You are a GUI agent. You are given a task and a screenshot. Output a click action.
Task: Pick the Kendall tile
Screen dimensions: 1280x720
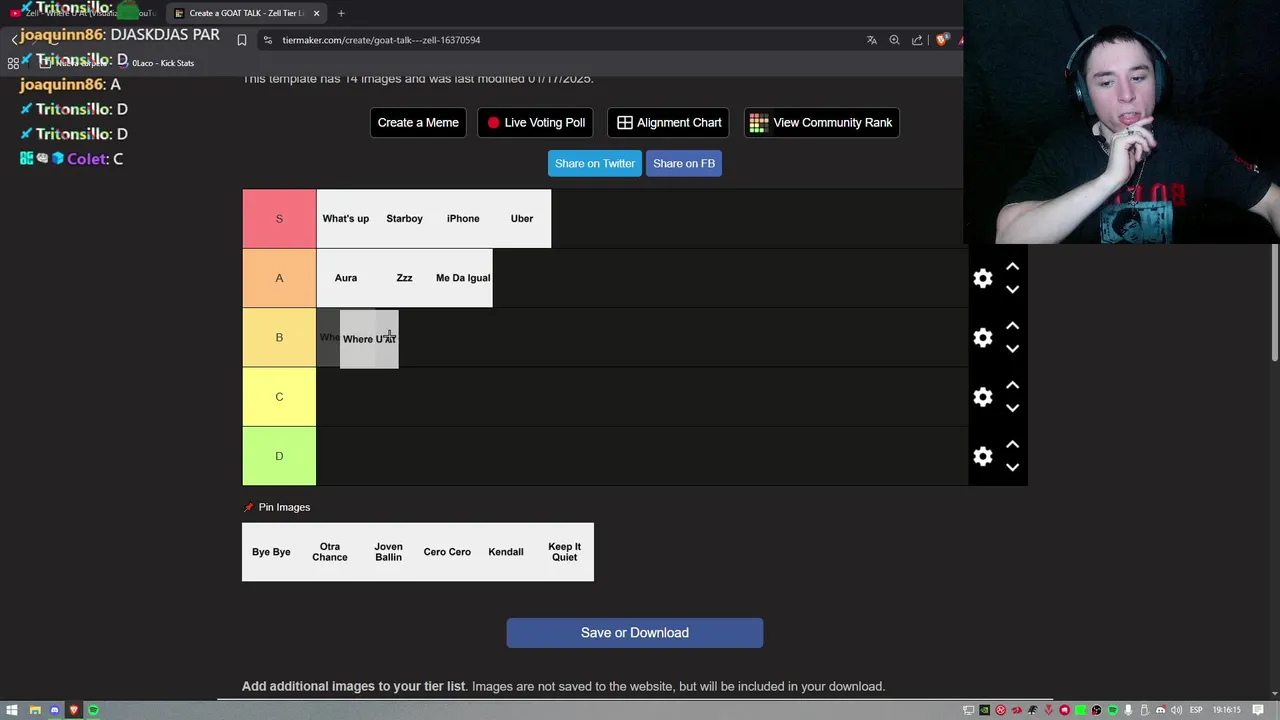point(506,552)
